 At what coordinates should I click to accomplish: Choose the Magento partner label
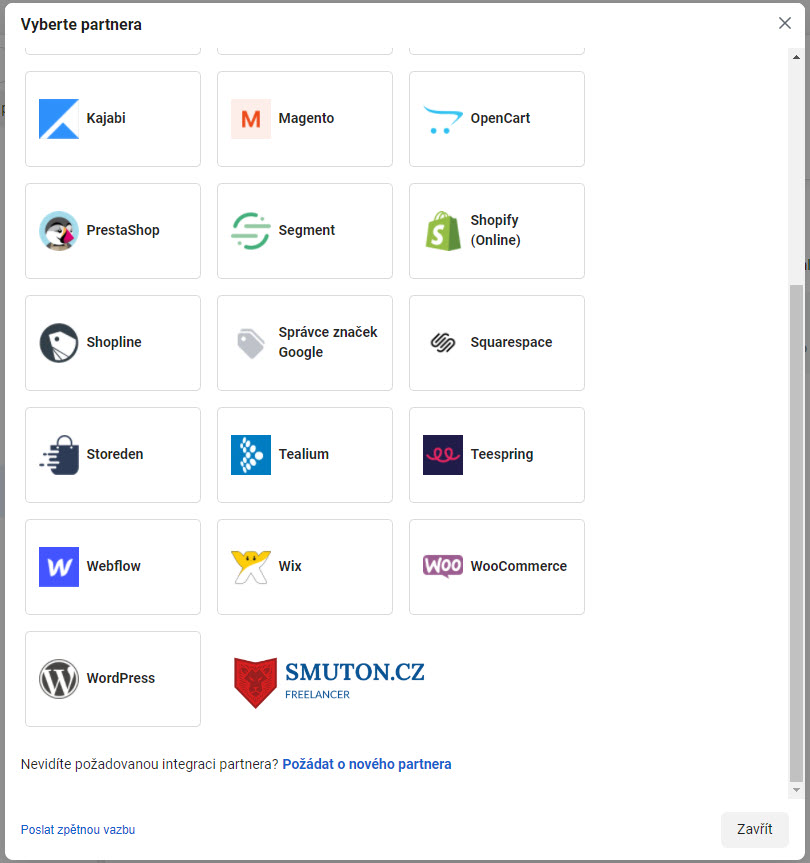307,118
